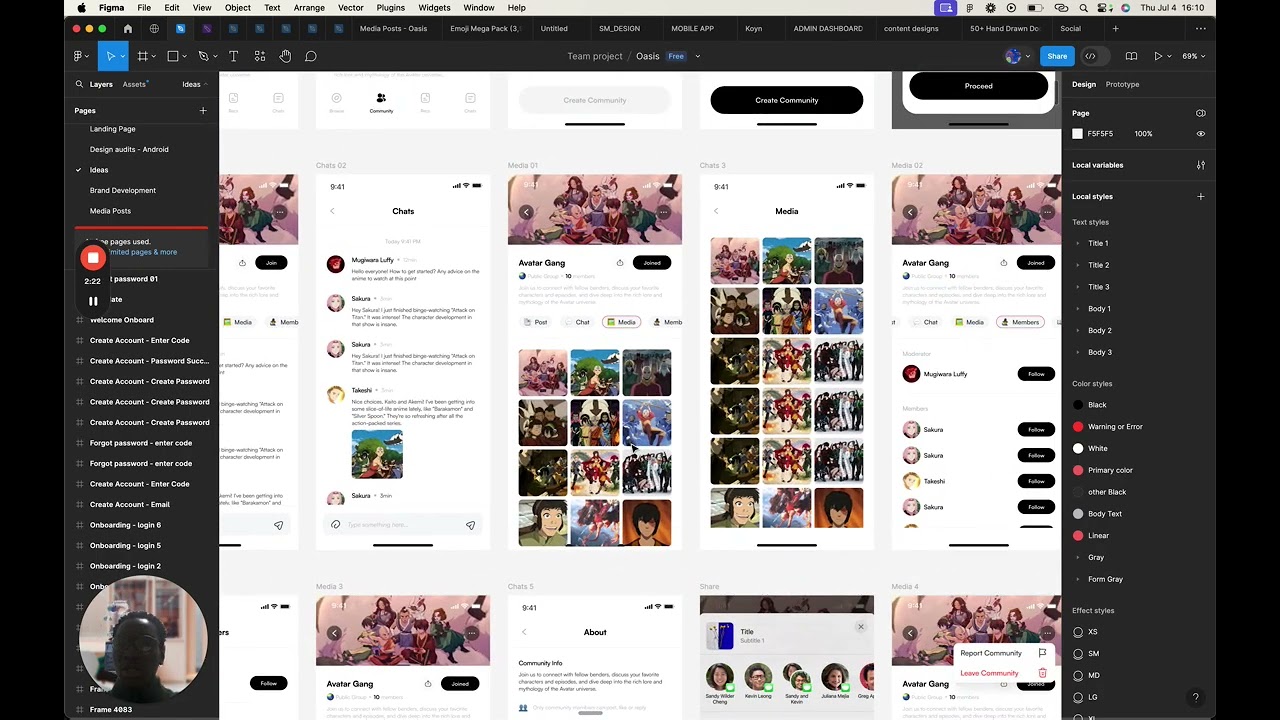The image size is (1280, 720).
Task: Click the limited pages & more link
Action: [x=143, y=252]
